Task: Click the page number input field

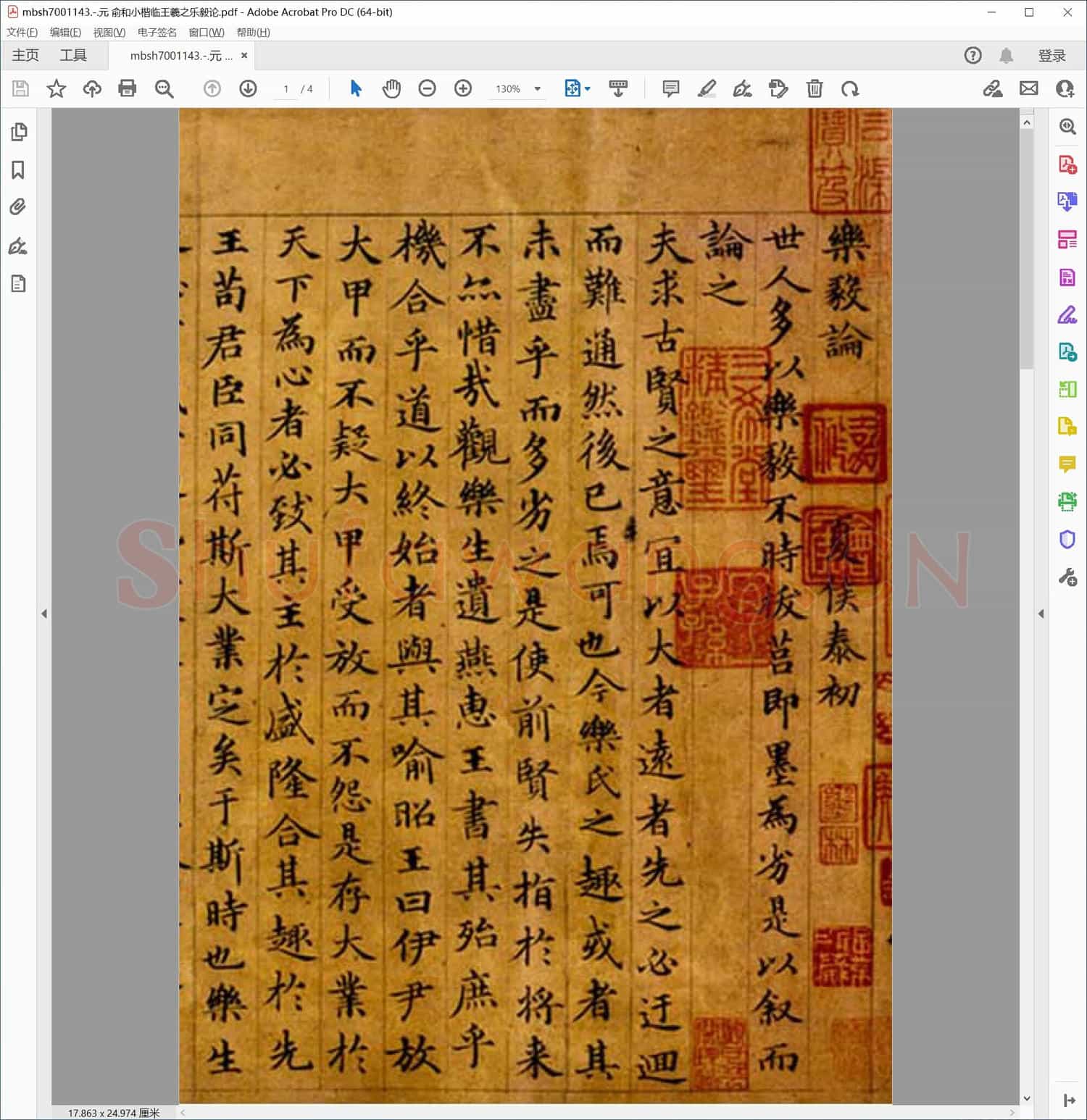Action: coord(286,88)
